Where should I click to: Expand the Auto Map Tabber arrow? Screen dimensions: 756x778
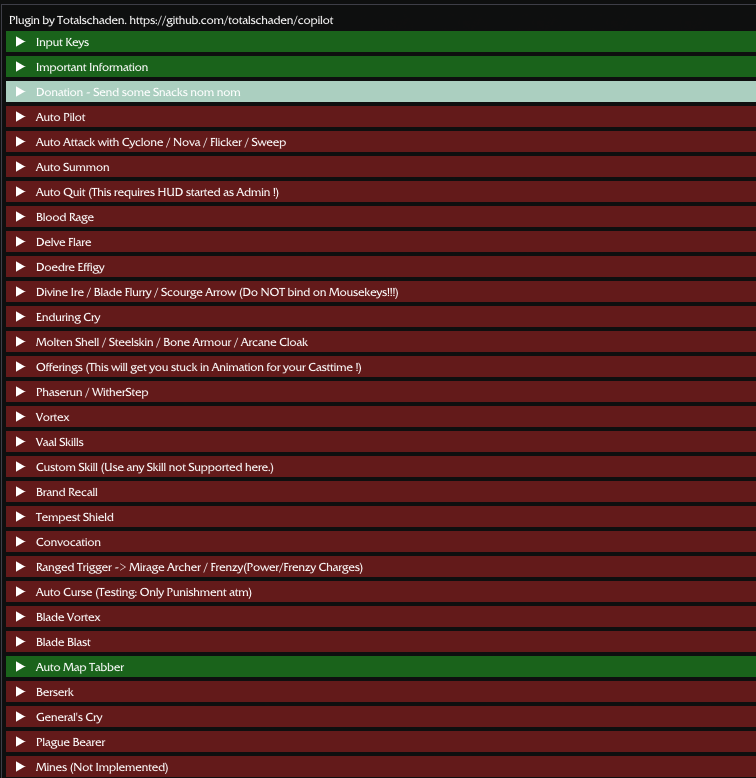coord(20,667)
